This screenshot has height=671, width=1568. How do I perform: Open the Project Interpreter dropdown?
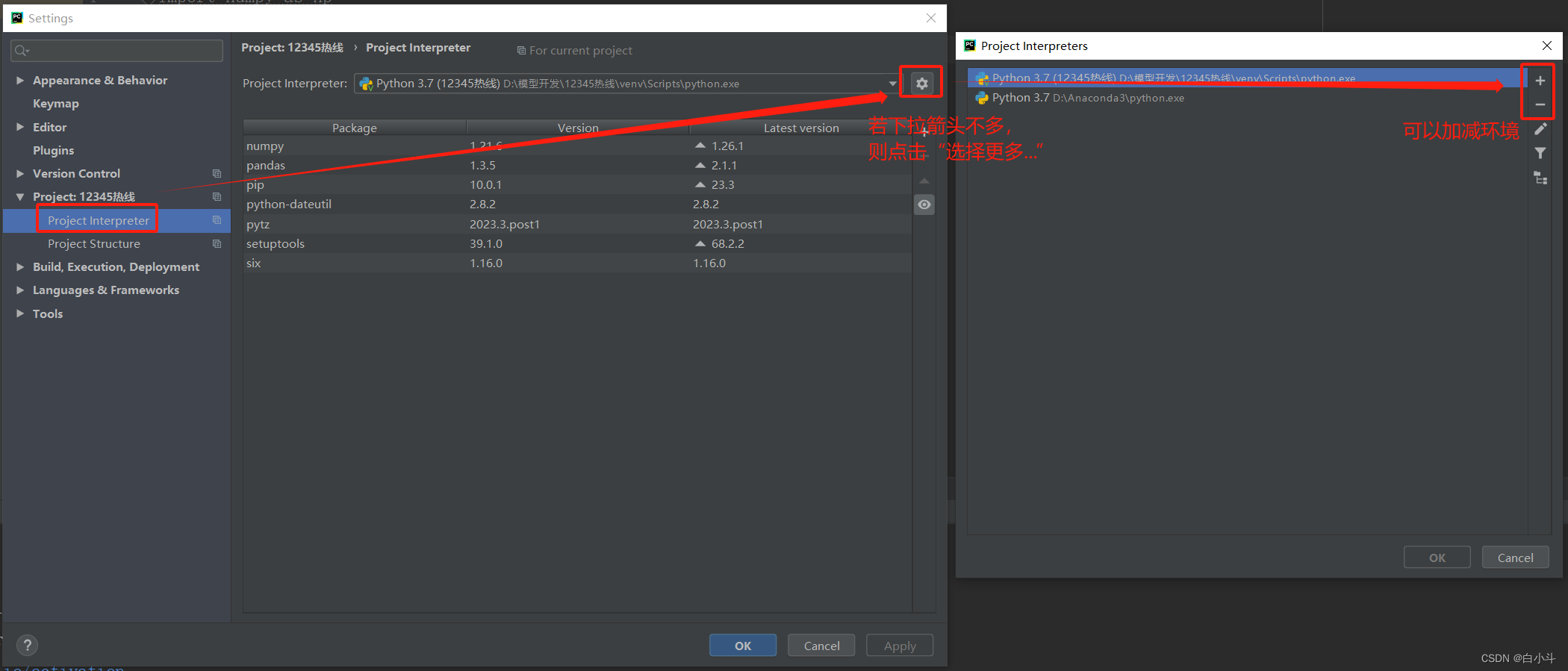coord(892,84)
